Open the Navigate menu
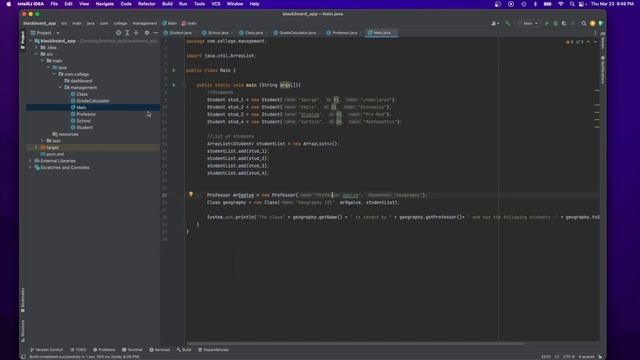This screenshot has width=640, height=360. pos(104,4)
